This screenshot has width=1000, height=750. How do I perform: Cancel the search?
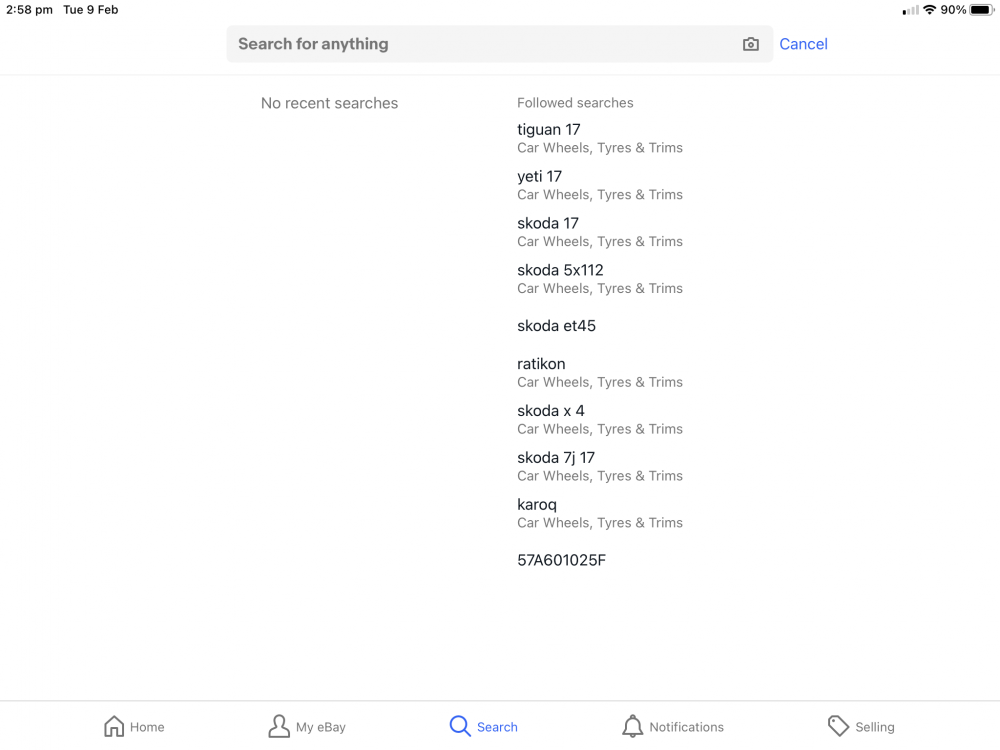pos(804,44)
